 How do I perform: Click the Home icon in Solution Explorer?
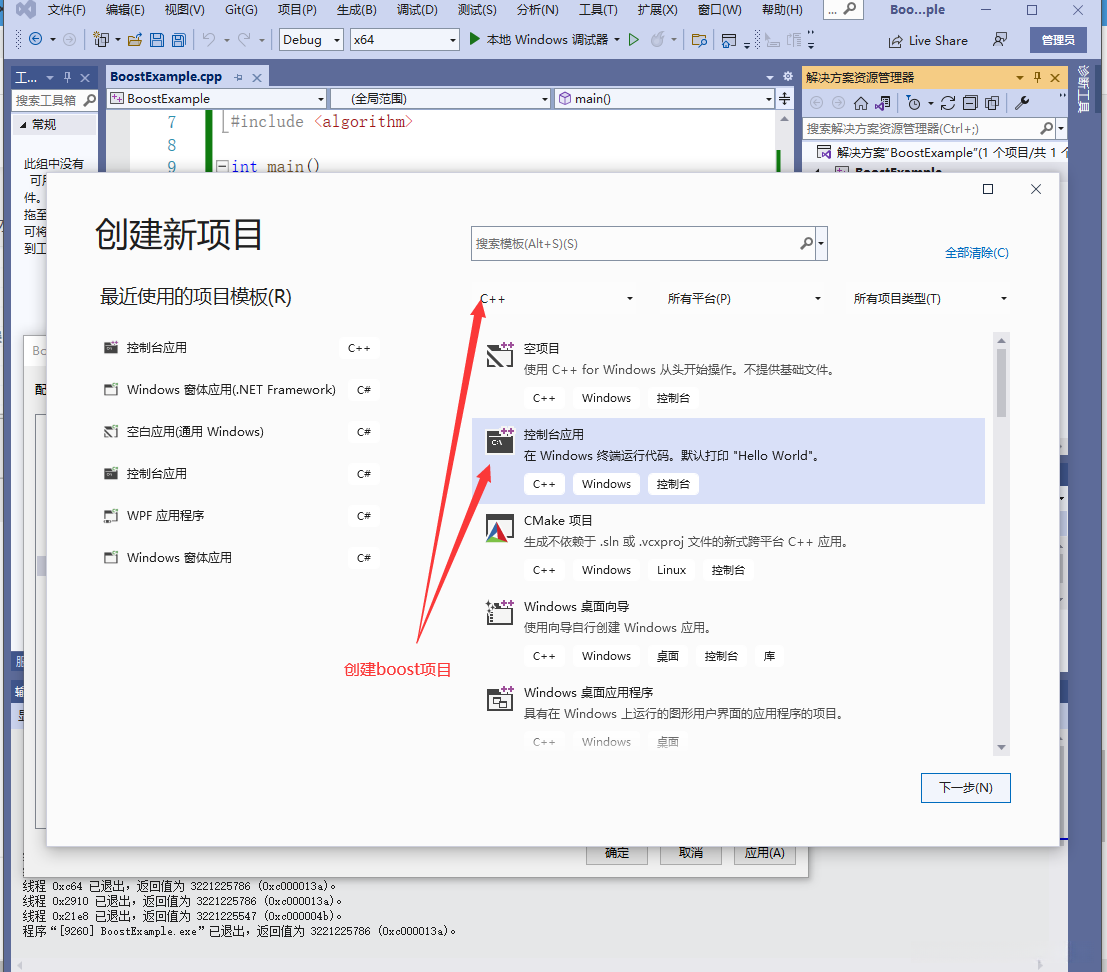pyautogui.click(x=861, y=103)
